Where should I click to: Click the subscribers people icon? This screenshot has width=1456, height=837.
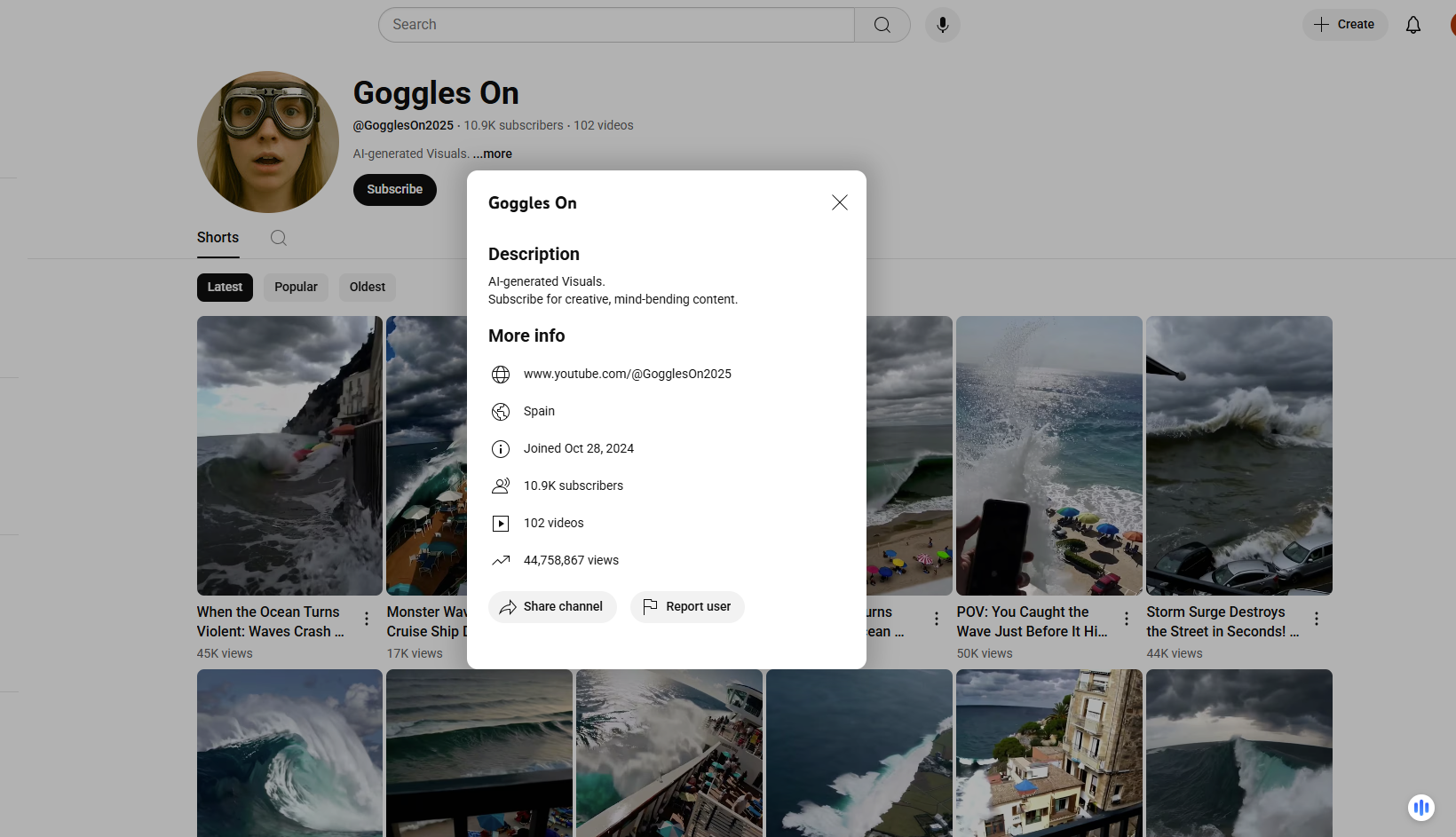[x=501, y=486]
